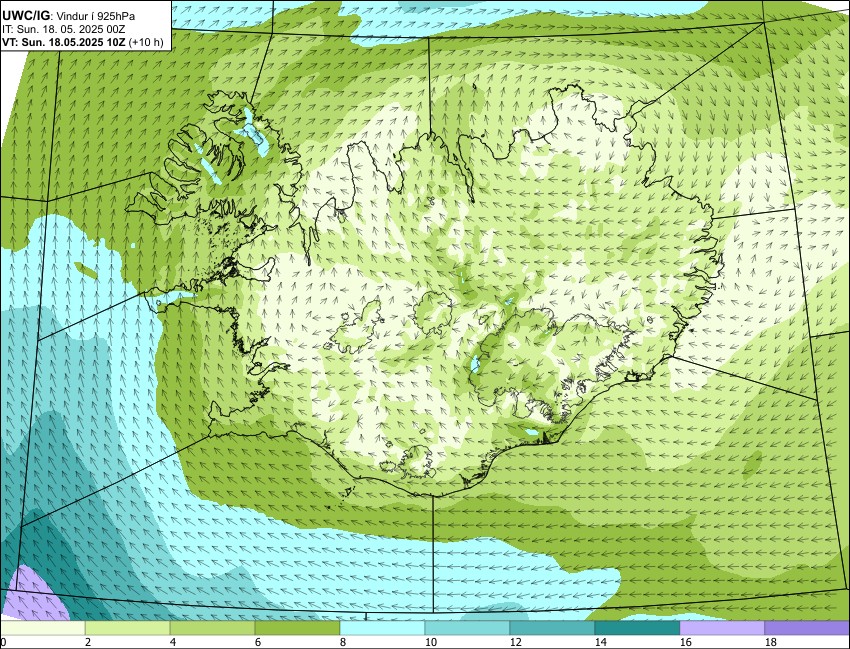
Task: Click the legend value "6"
Action: [257, 642]
